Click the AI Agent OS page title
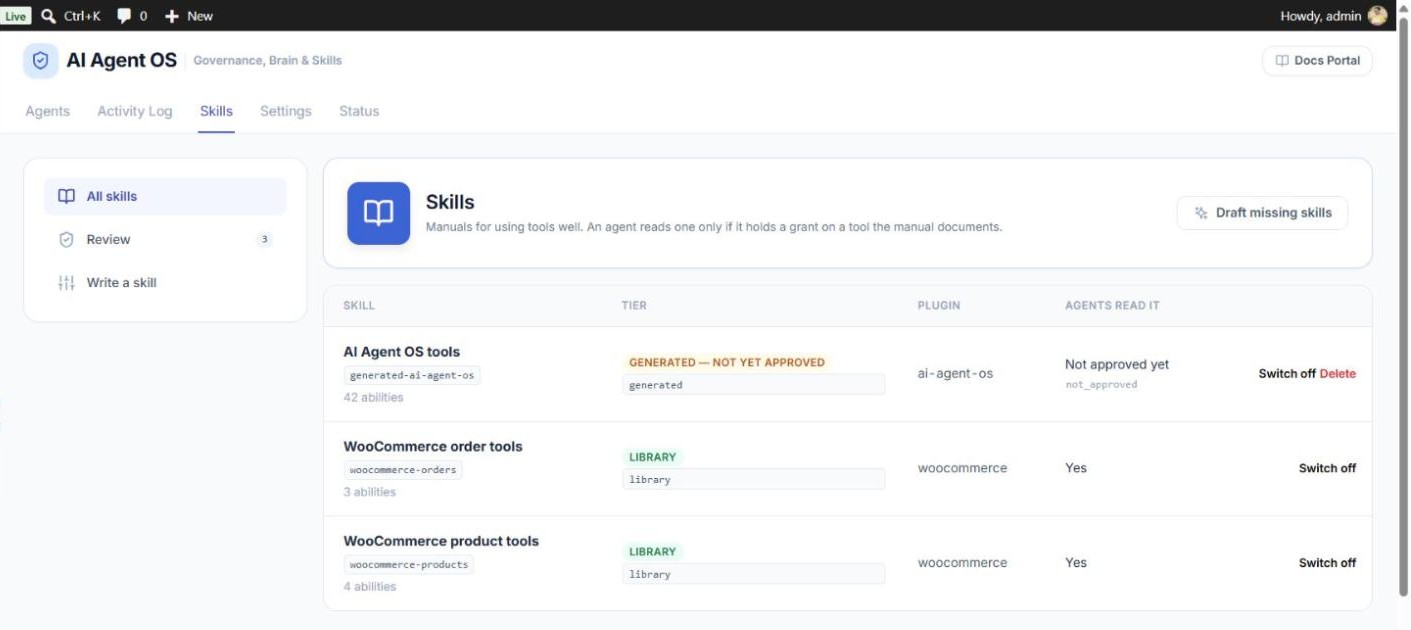Viewport: 1411px width, 630px height. (121, 61)
